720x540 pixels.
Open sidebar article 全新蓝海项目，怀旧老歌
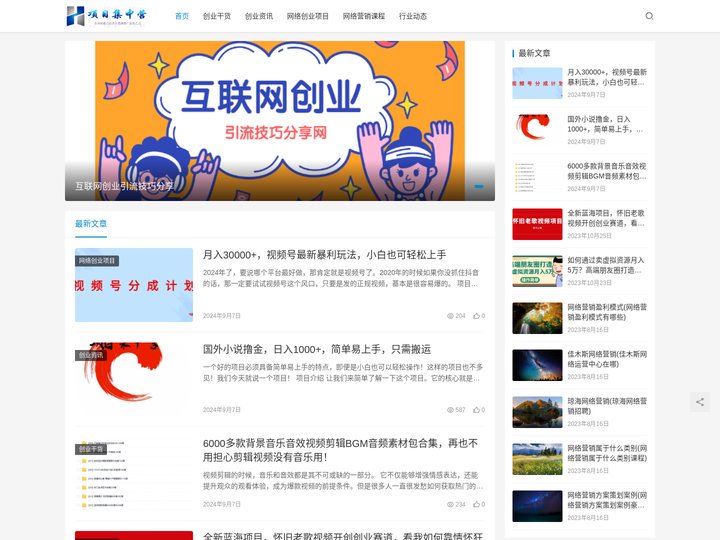[x=606, y=218]
